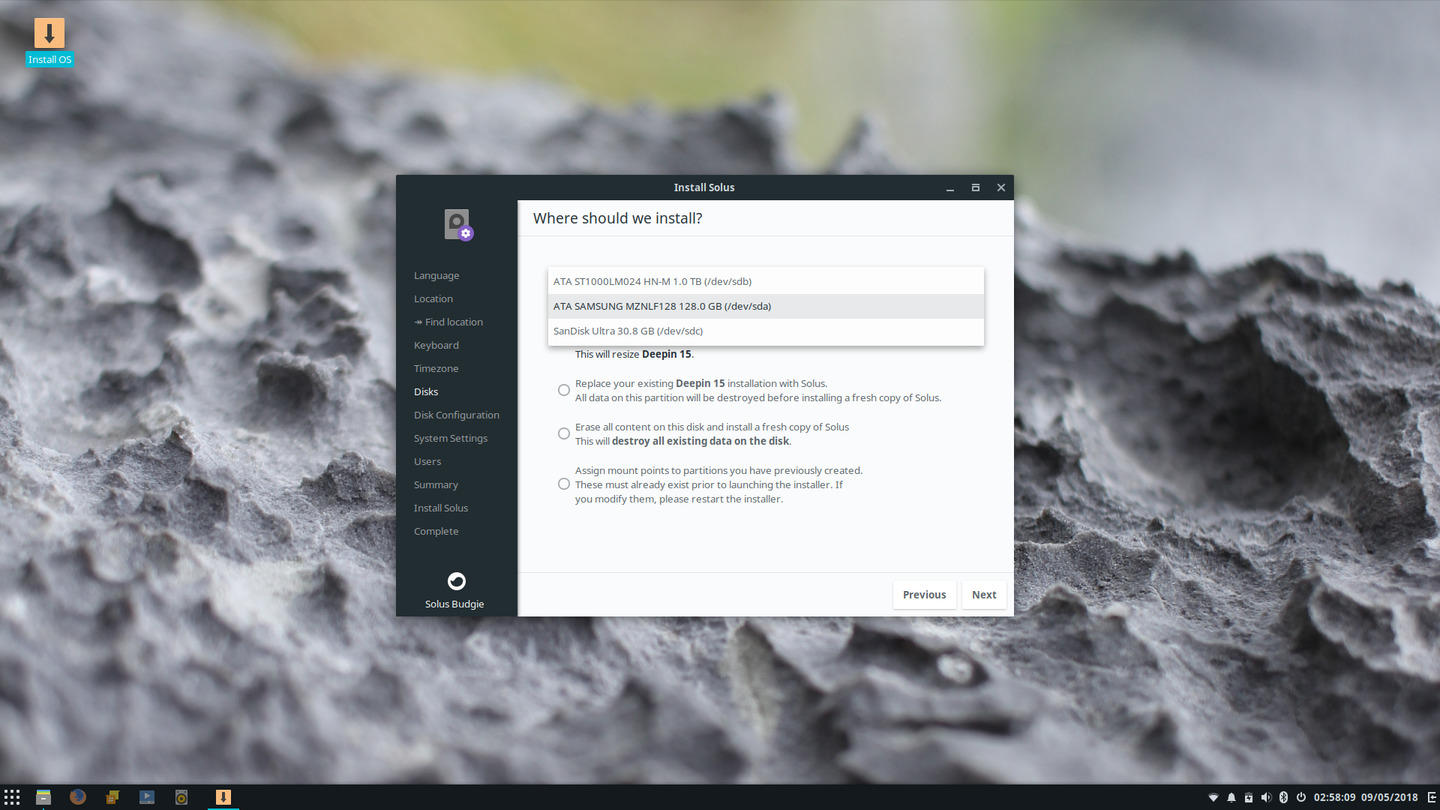Launch the file manager from the panel
The image size is (1440, 810).
tap(43, 797)
